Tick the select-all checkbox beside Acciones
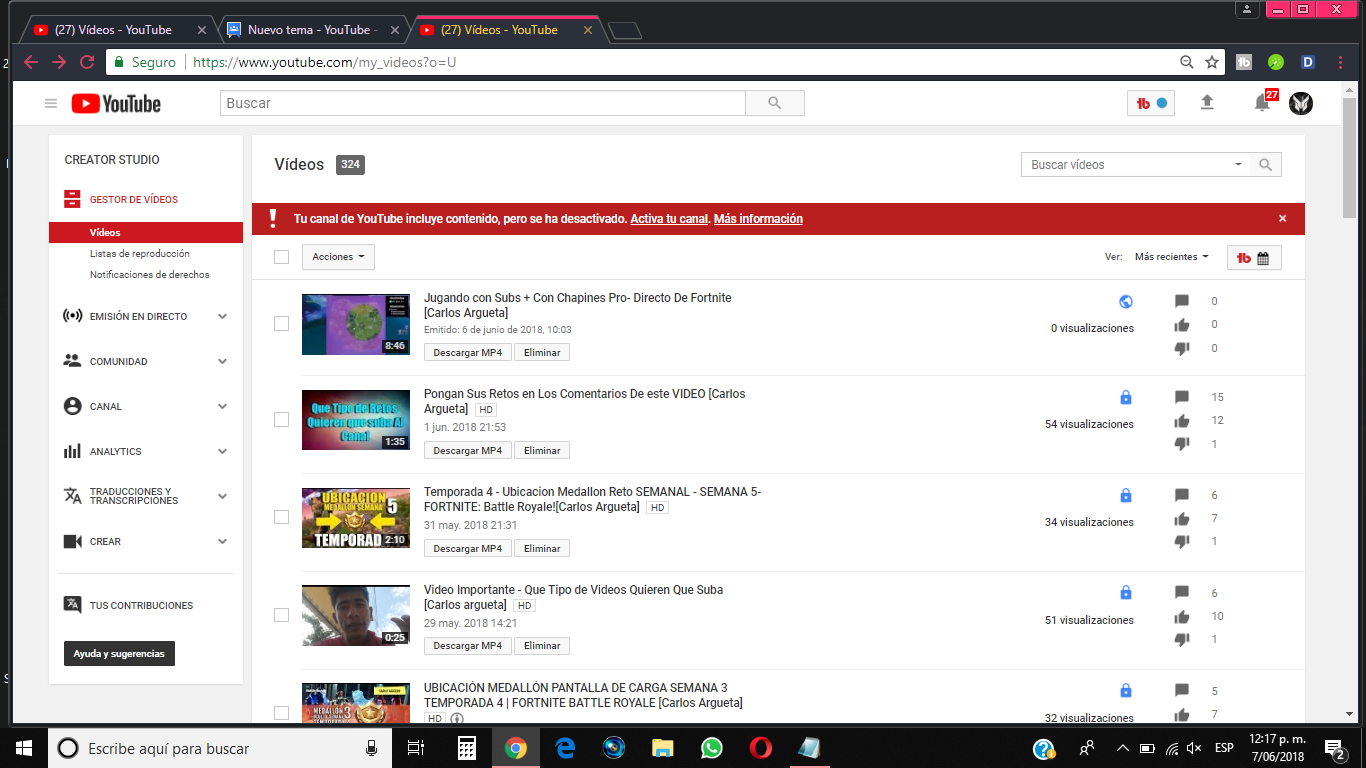The image size is (1366, 768). click(282, 257)
